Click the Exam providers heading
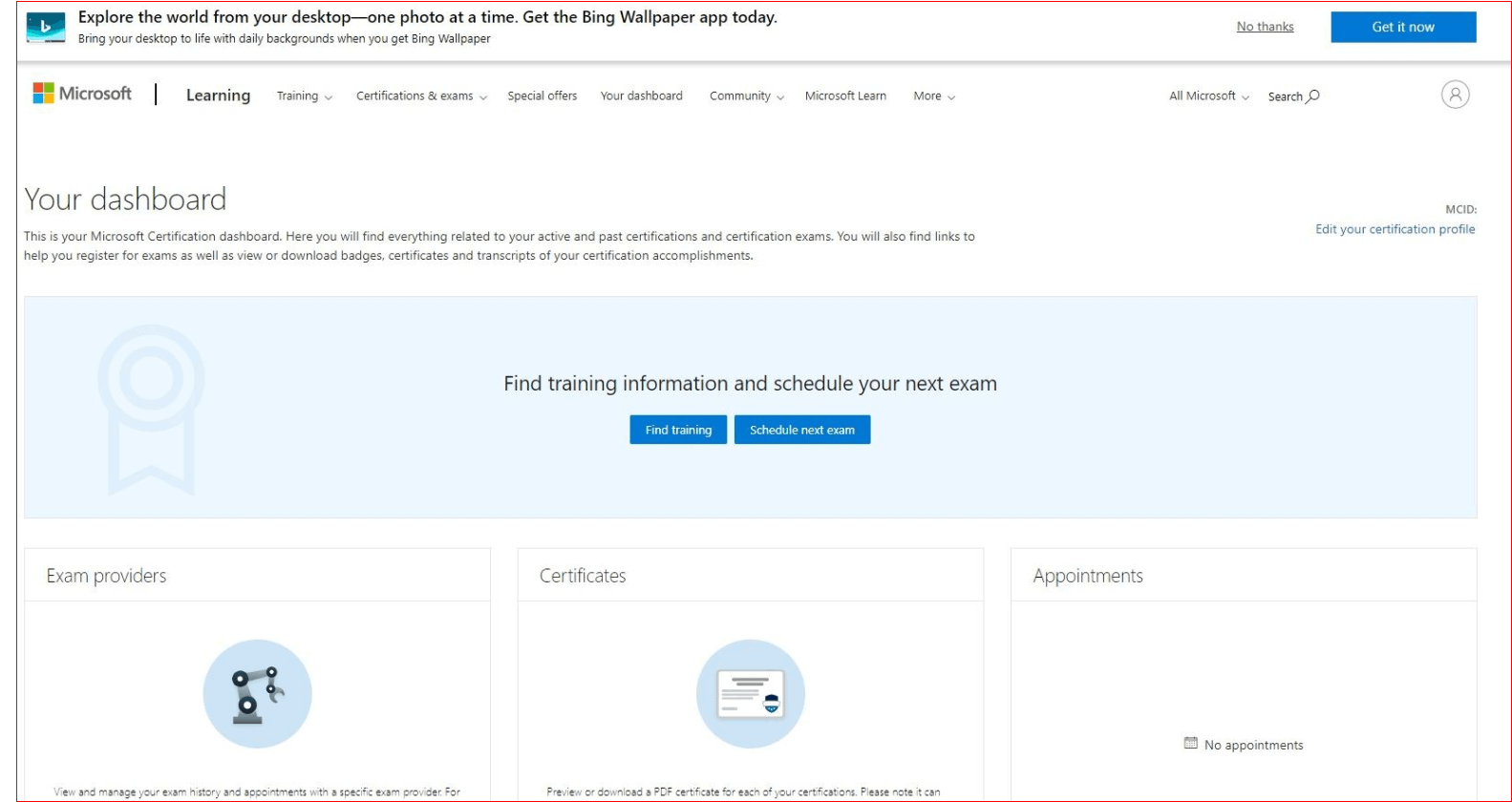Screen dimensions: 1512x802 (x=106, y=576)
